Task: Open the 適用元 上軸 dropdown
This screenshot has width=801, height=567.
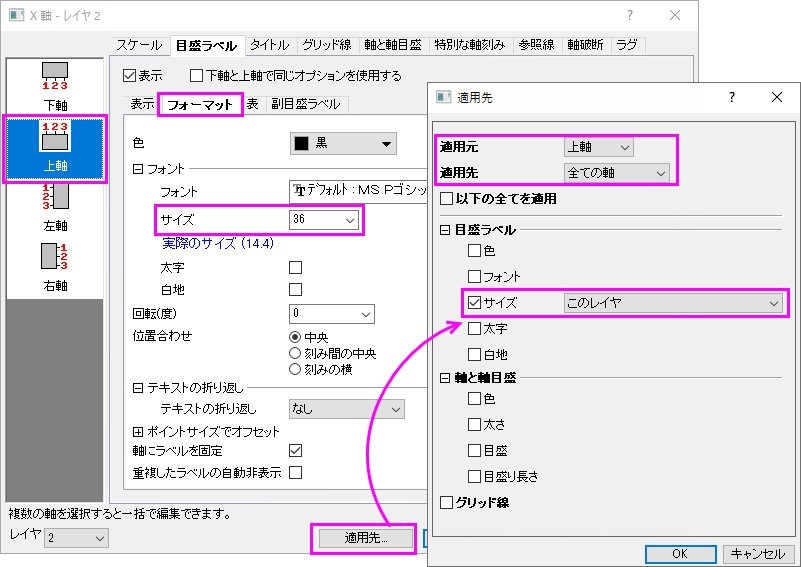Action: [599, 147]
